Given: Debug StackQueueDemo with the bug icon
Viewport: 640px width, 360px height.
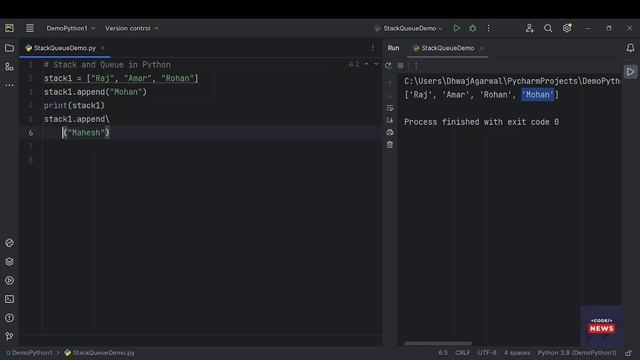Looking at the screenshot, I should pos(473,28).
